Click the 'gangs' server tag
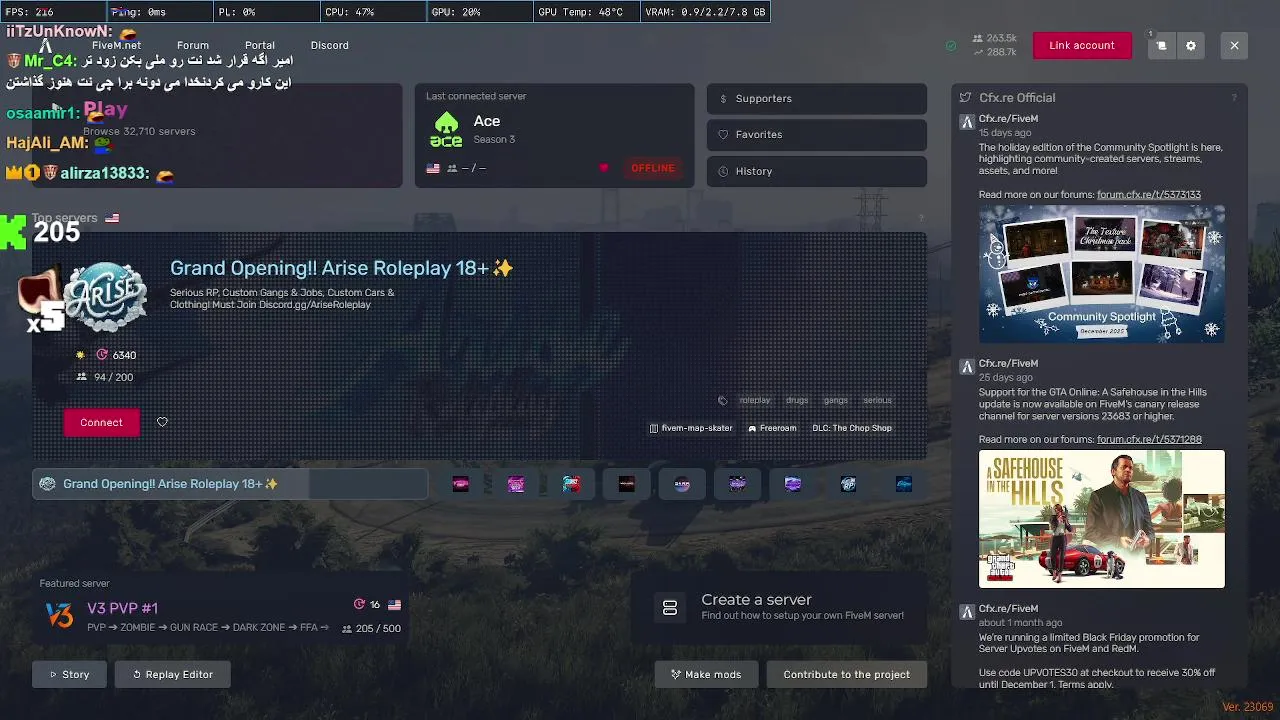This screenshot has width=1280, height=720. 836,401
